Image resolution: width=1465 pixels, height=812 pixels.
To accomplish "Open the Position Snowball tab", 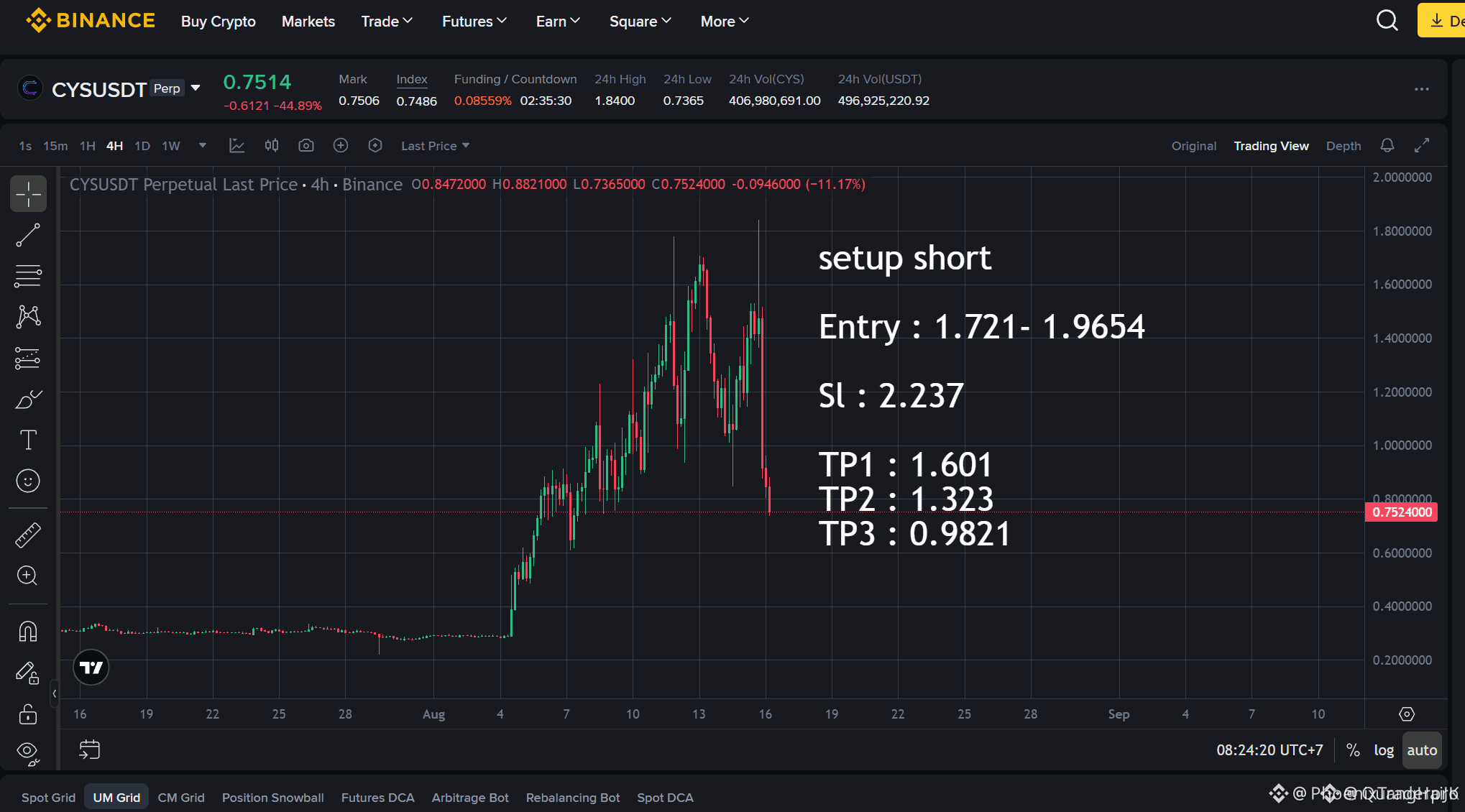I will click(x=273, y=798).
